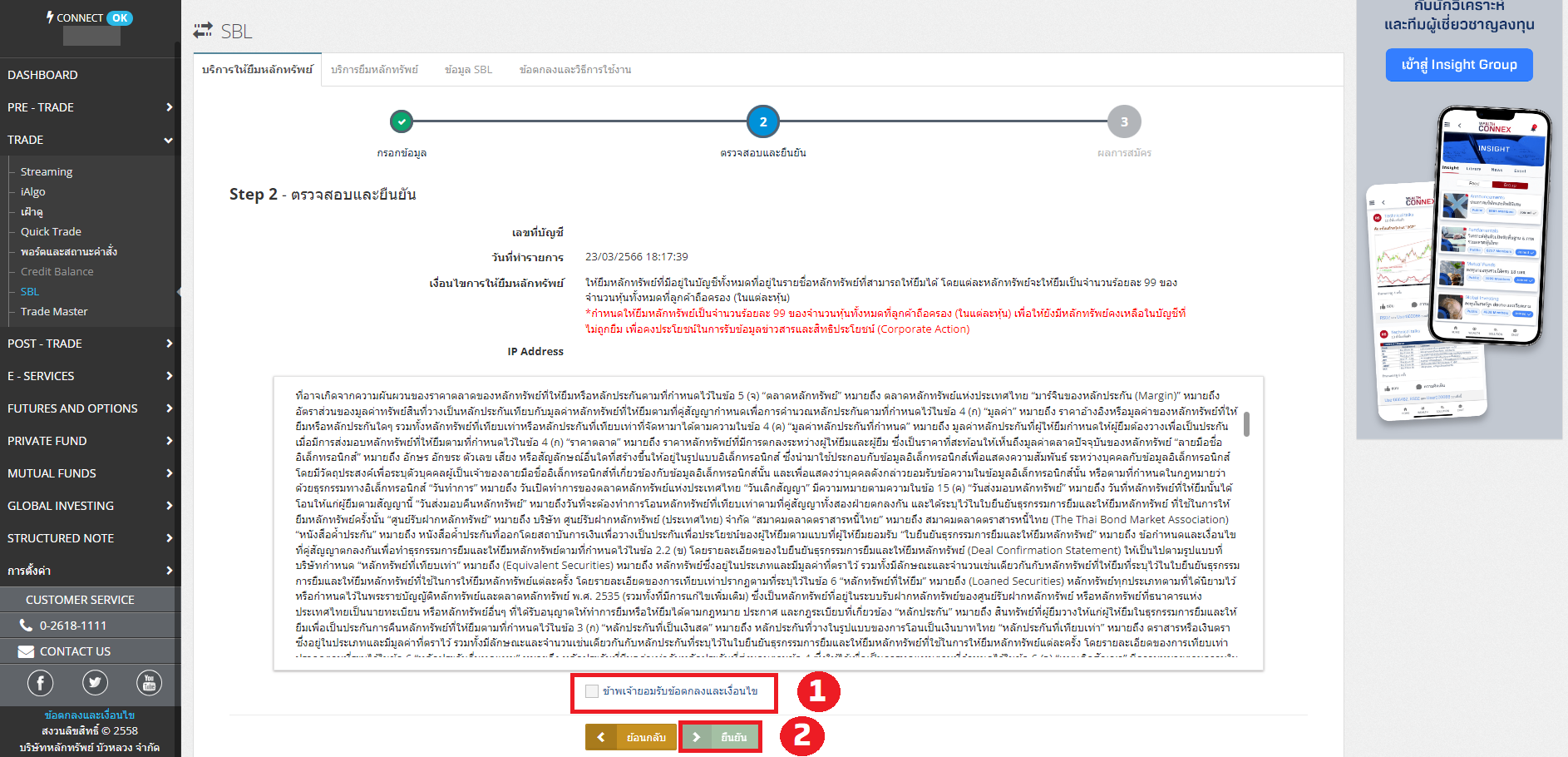Image resolution: width=1568 pixels, height=757 pixels.
Task: Expand the MUTUAL FUNDS menu
Action: pyautogui.click(x=90, y=473)
